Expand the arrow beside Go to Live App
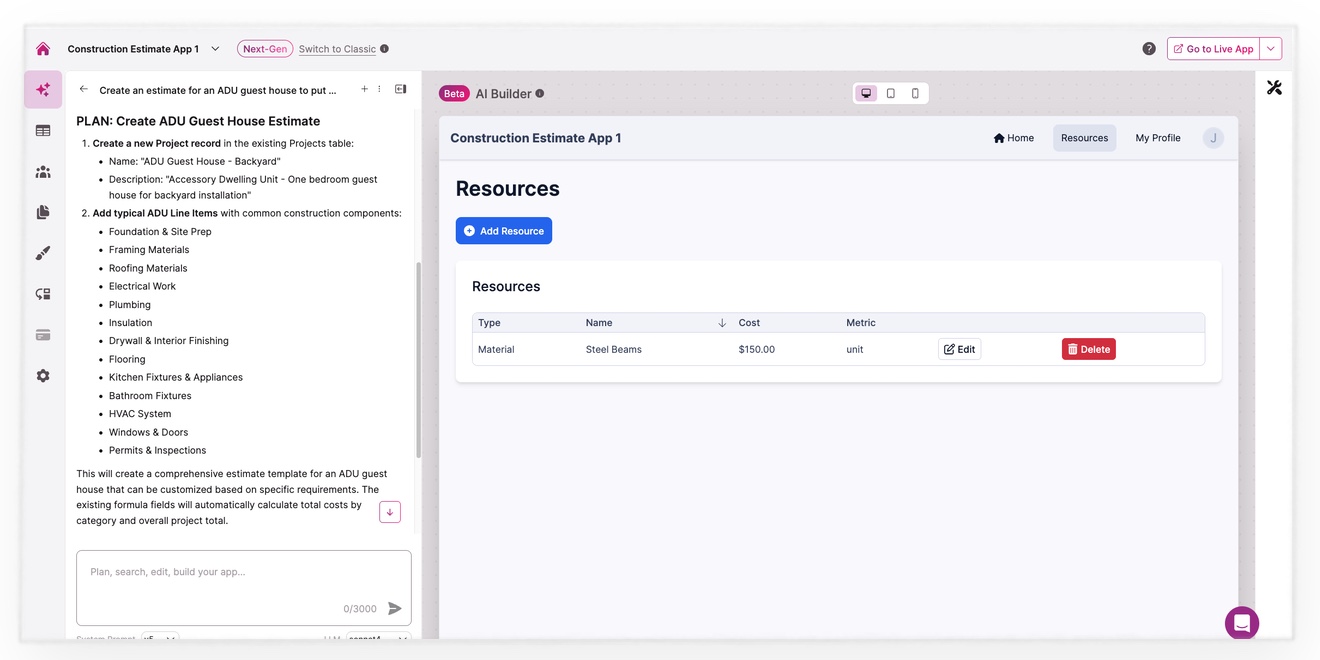 pyautogui.click(x=1271, y=49)
